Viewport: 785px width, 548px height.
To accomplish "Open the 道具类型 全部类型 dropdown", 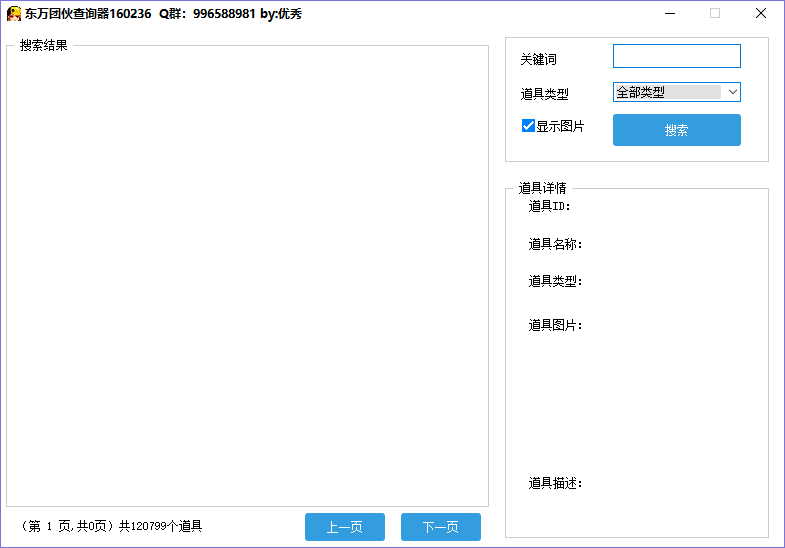I will tap(676, 92).
